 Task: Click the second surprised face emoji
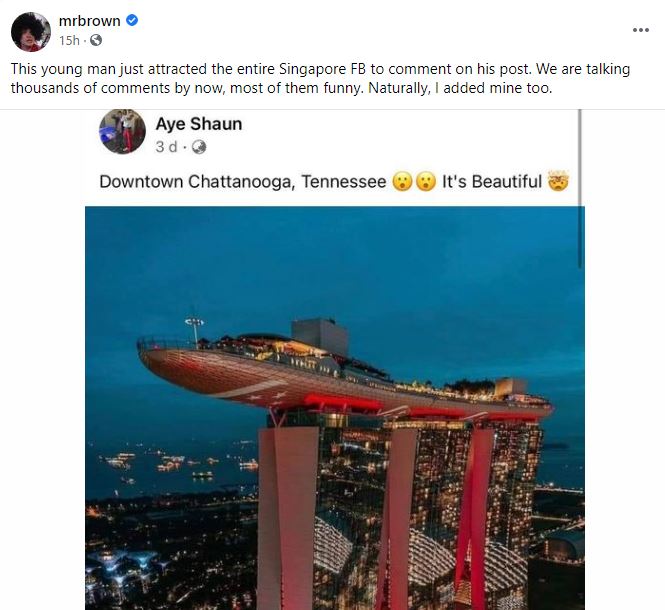pyautogui.click(x=426, y=182)
